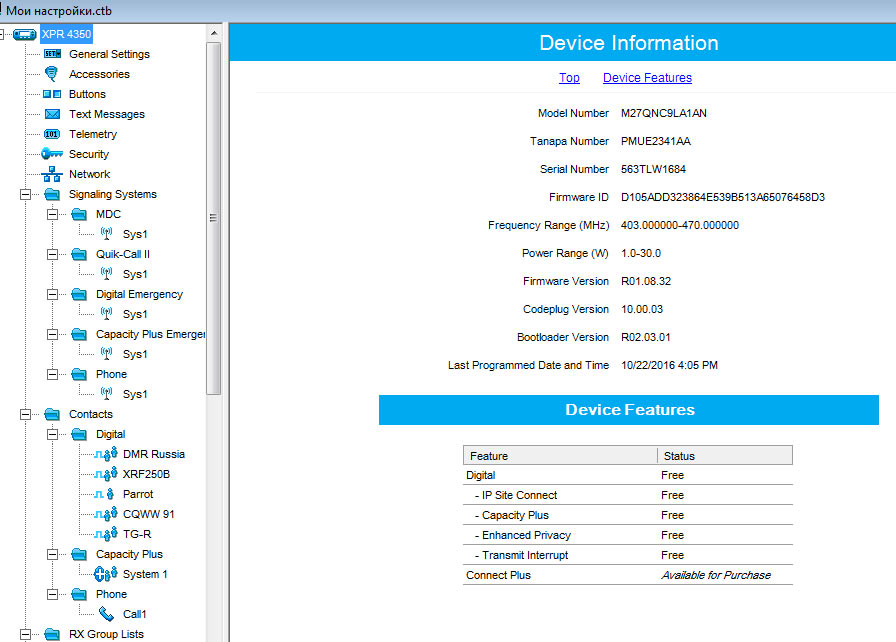This screenshot has width=896, height=642.
Task: Open Text Messages via the envelope icon
Action: (x=52, y=114)
